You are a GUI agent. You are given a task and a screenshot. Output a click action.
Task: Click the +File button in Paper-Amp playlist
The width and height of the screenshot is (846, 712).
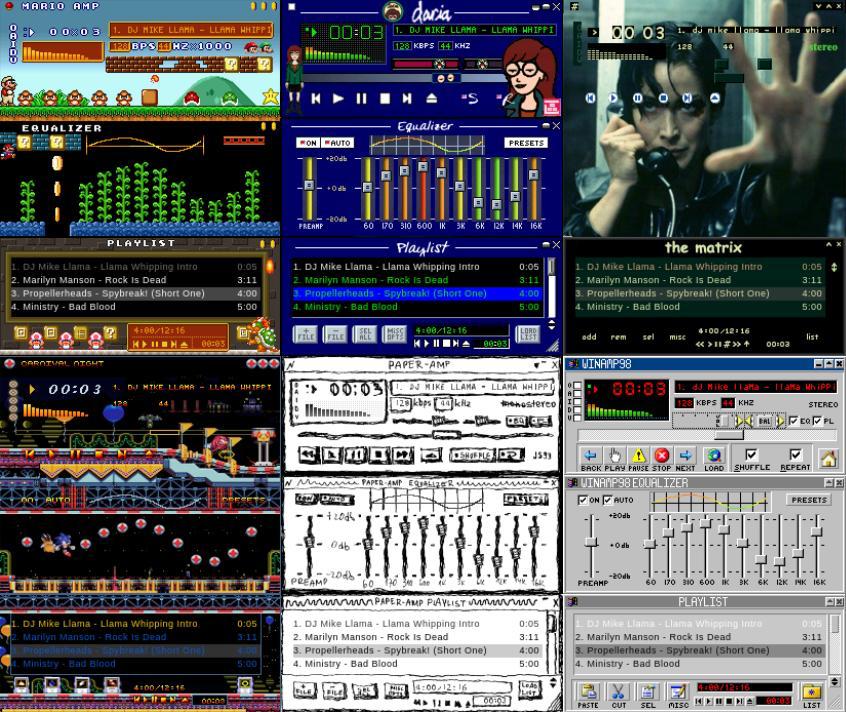pos(304,690)
